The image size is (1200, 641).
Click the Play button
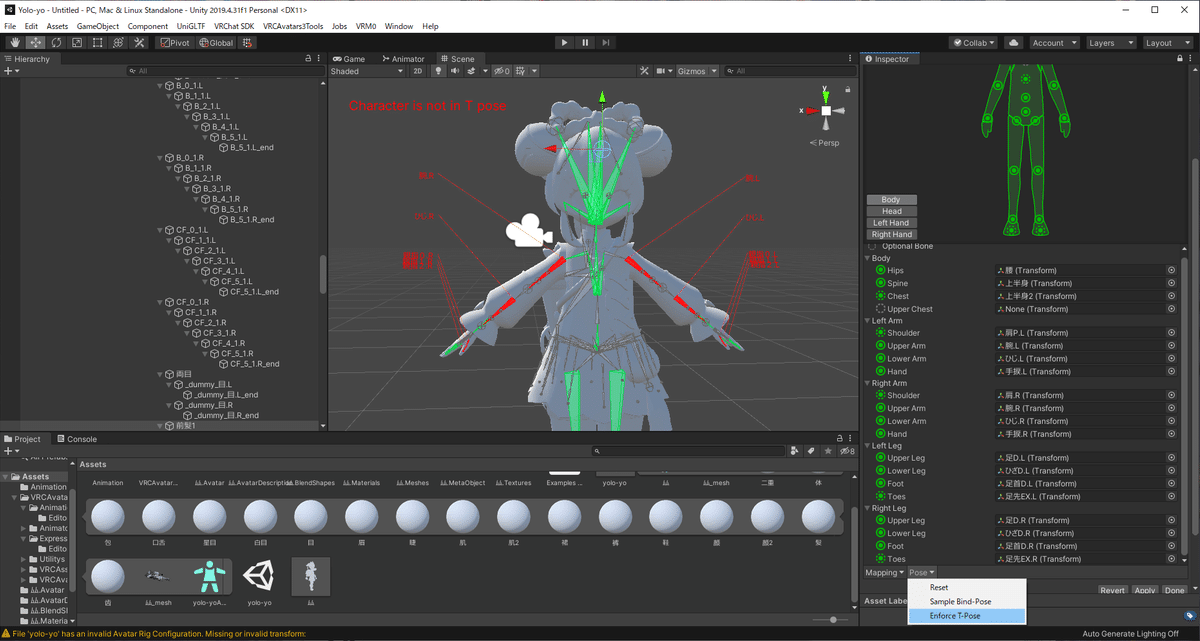[x=564, y=43]
